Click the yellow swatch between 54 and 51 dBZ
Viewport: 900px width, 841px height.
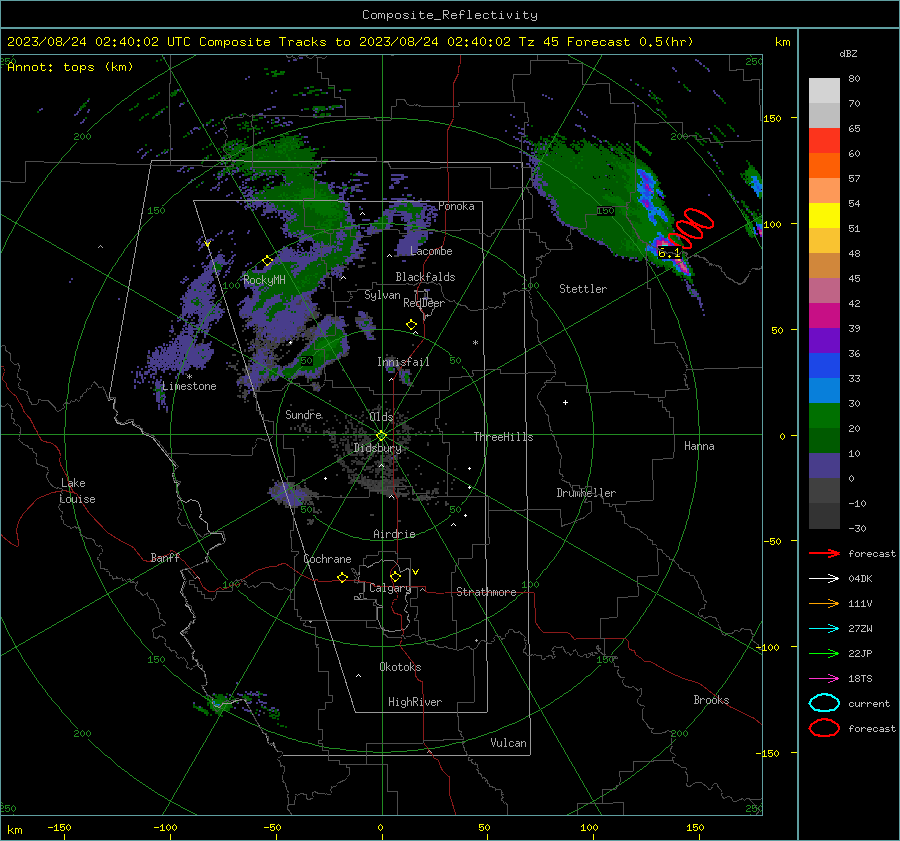(824, 215)
